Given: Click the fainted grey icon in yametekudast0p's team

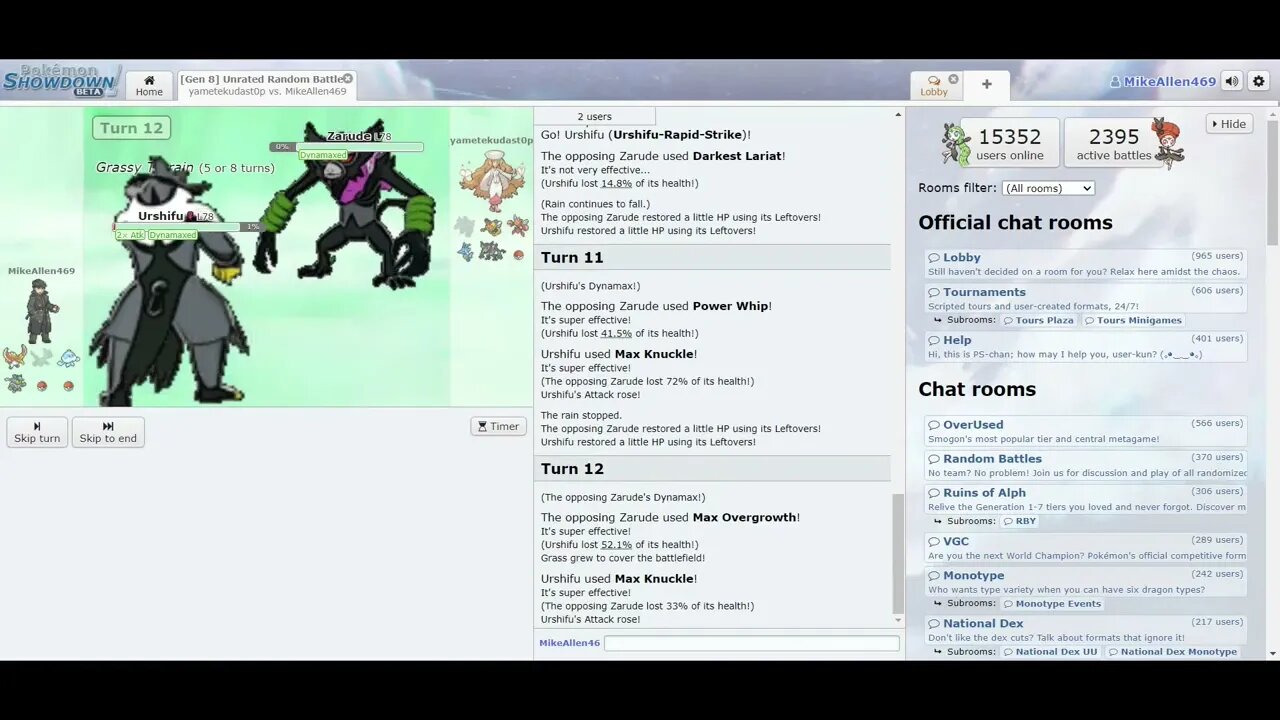Looking at the screenshot, I should click(x=465, y=227).
